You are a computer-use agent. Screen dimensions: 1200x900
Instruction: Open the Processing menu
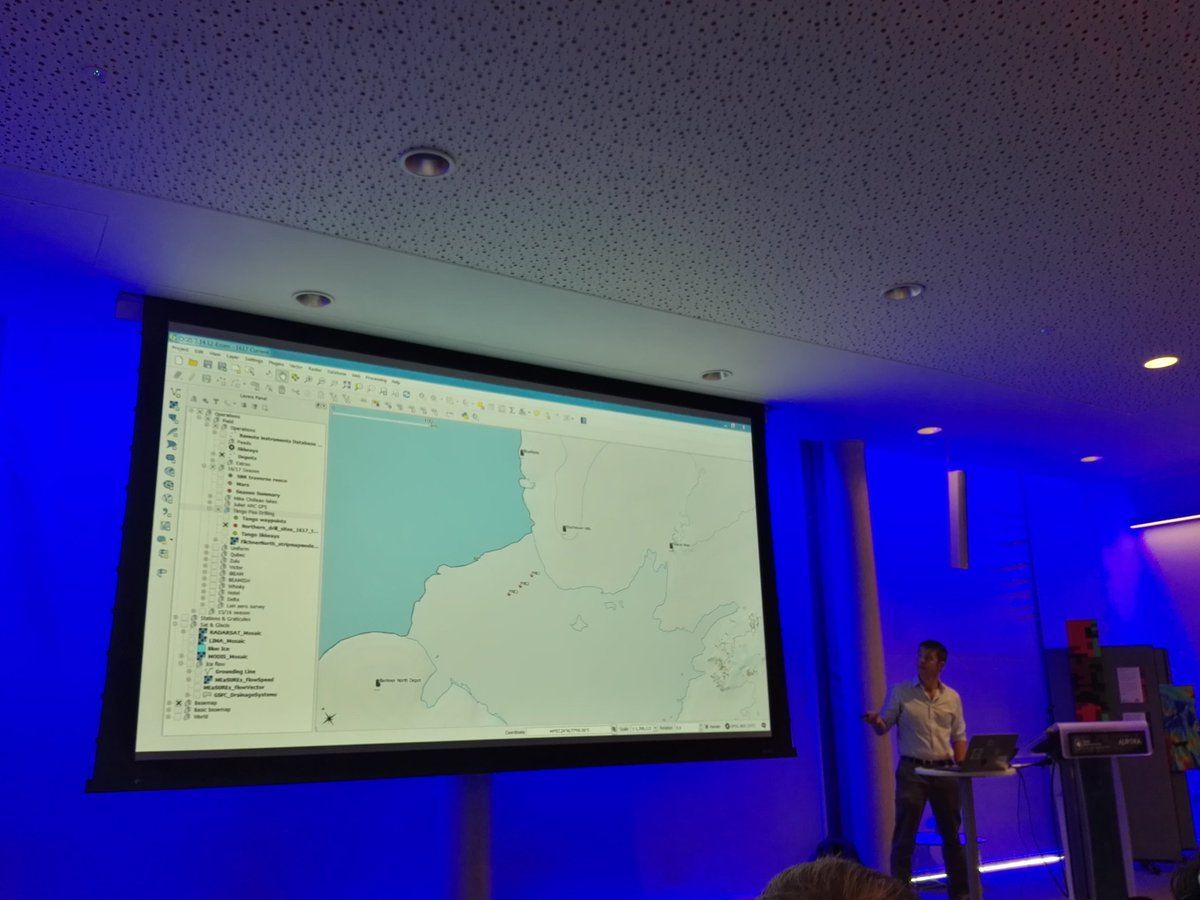375,379
